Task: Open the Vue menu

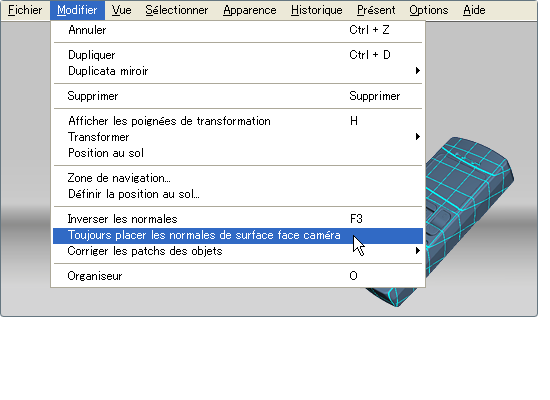Action: [121, 10]
